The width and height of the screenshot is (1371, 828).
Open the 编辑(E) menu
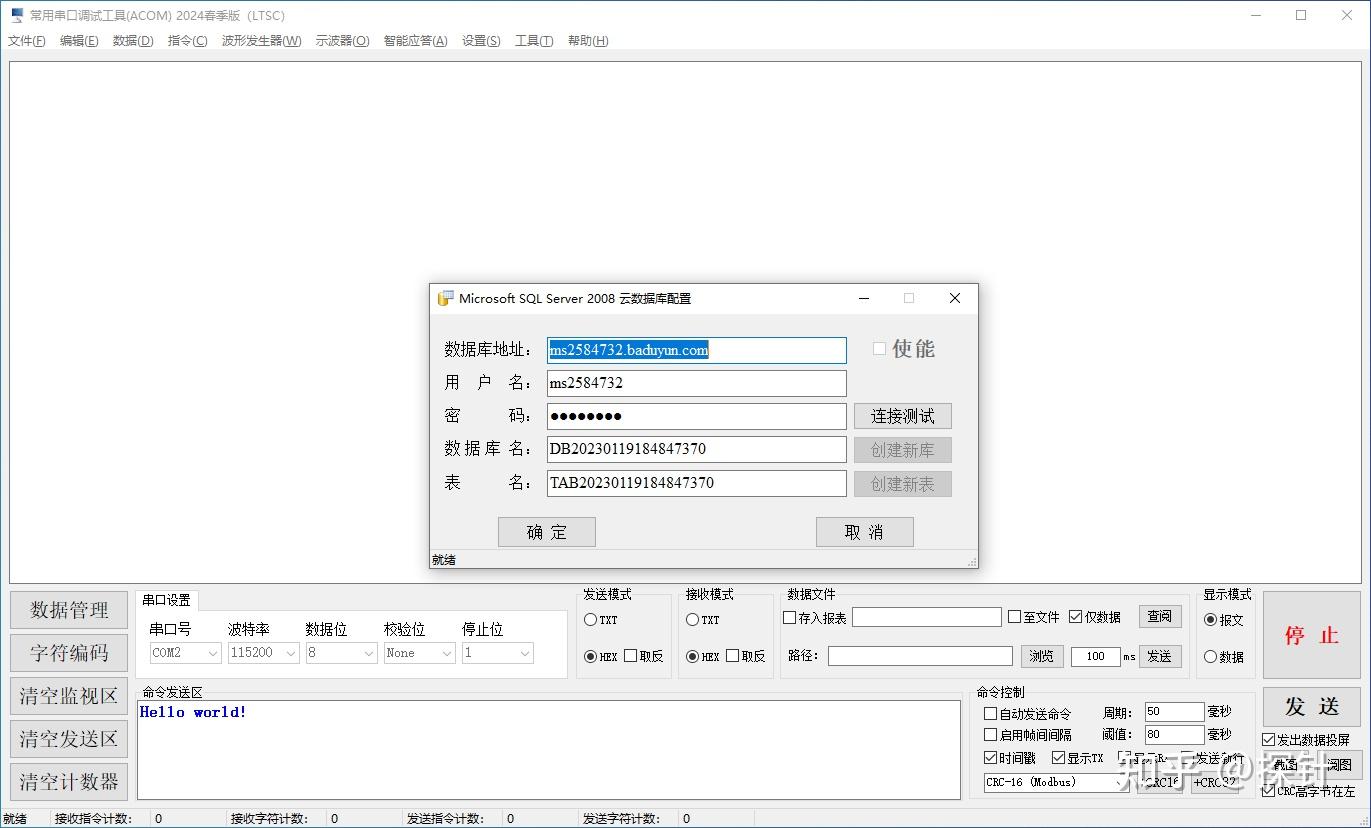coord(79,41)
